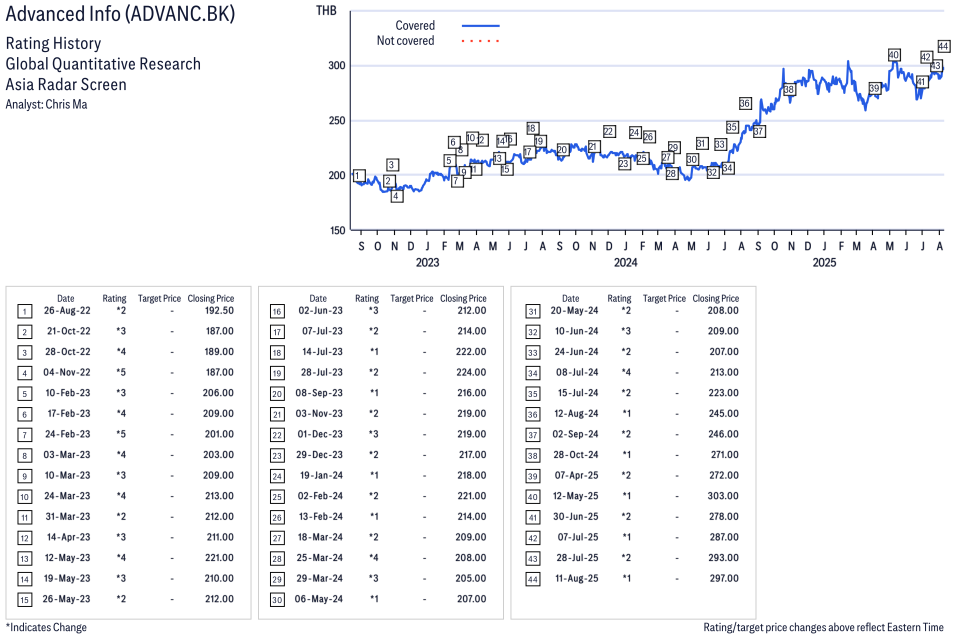The width and height of the screenshot is (955, 634).
Task: Click the date 04-Nov-22 in the table
Action: [66, 372]
